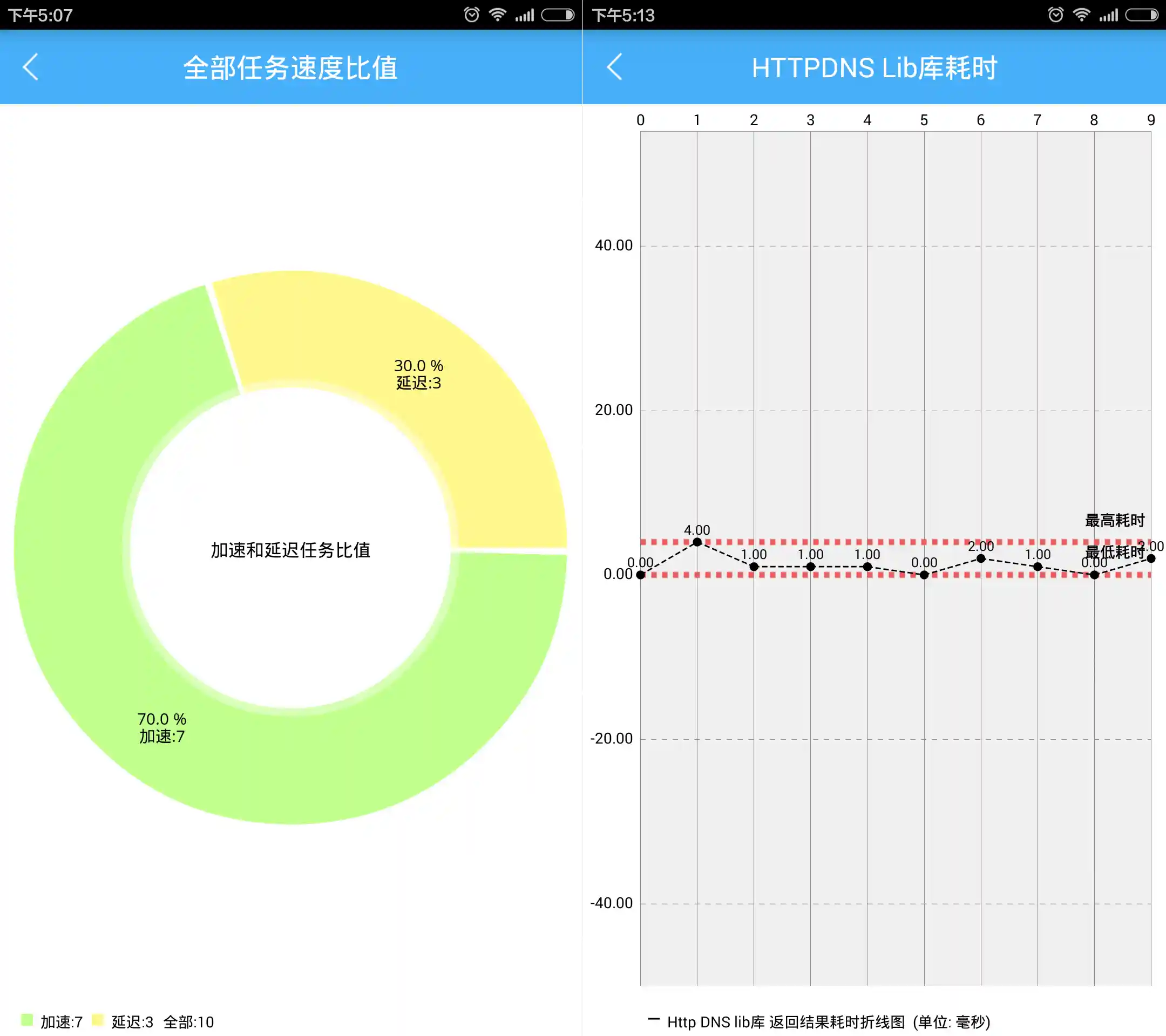
Task: Tap the 4.00 data point on line chart
Action: 697,542
